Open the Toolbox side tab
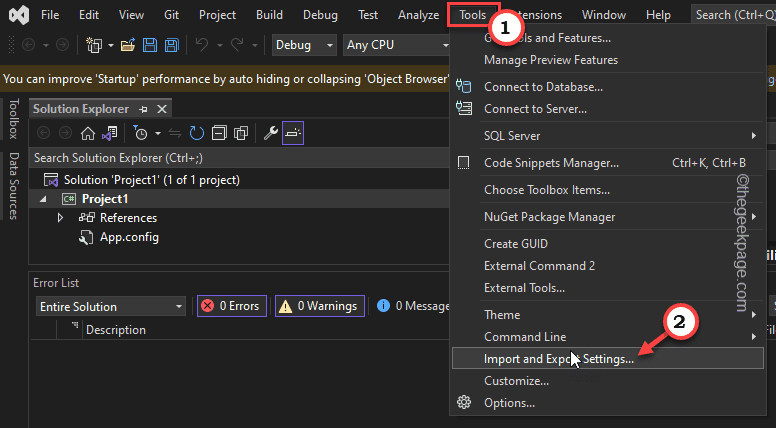Image resolution: width=776 pixels, height=428 pixels. 14,119
